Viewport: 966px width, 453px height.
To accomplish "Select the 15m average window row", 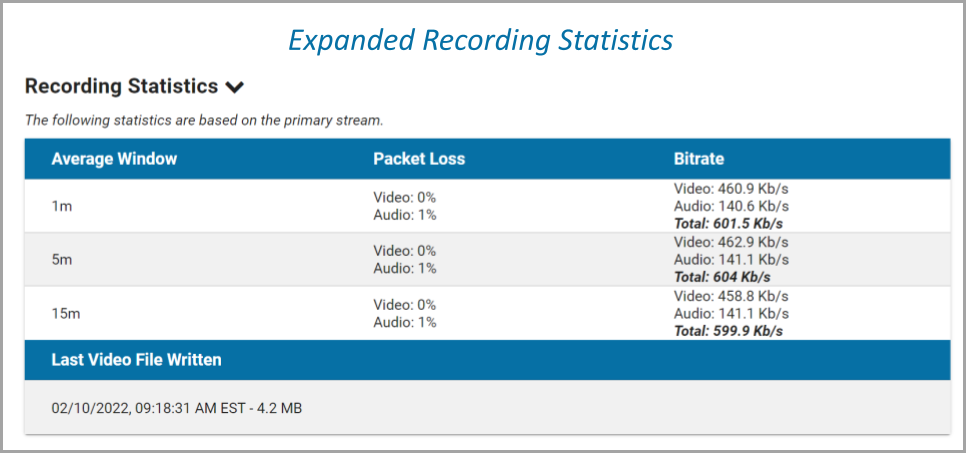I will click(65, 314).
